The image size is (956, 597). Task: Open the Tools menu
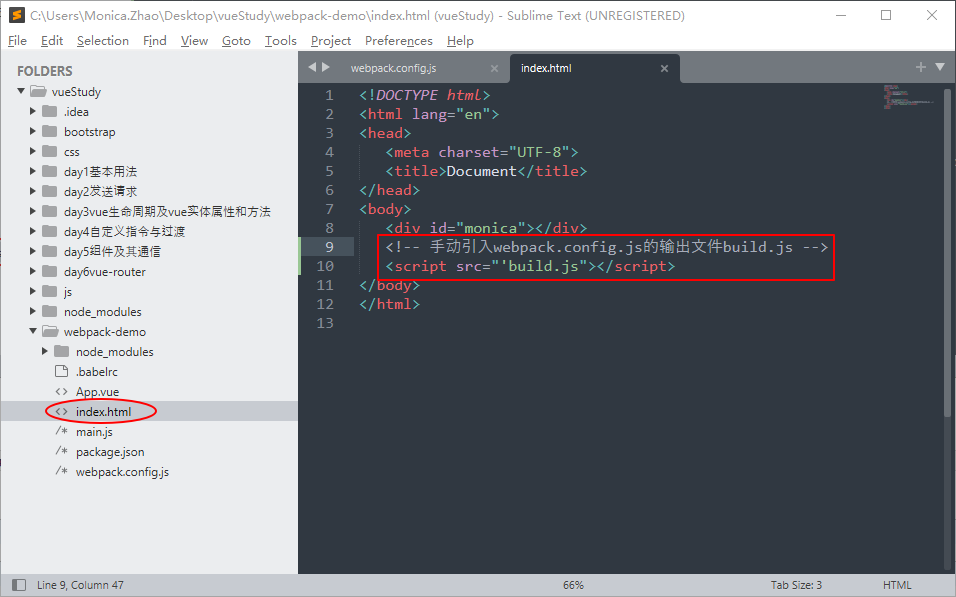point(280,41)
